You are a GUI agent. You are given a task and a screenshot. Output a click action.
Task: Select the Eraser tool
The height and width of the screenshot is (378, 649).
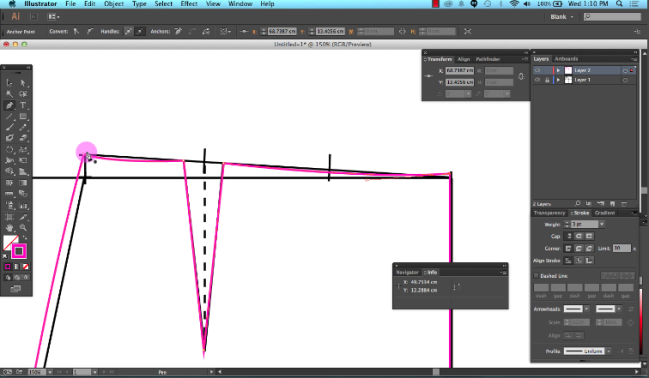click(23, 138)
